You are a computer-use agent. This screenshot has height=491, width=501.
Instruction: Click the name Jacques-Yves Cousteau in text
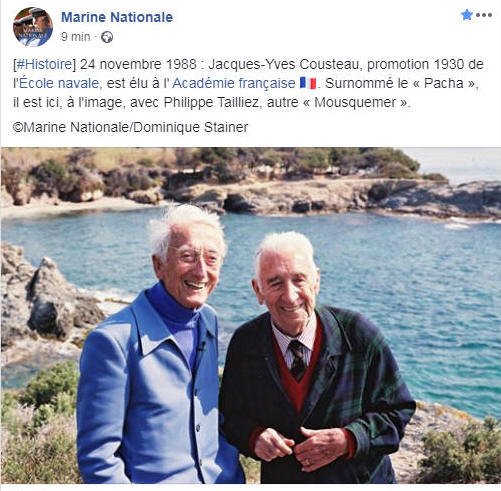[x=283, y=64]
